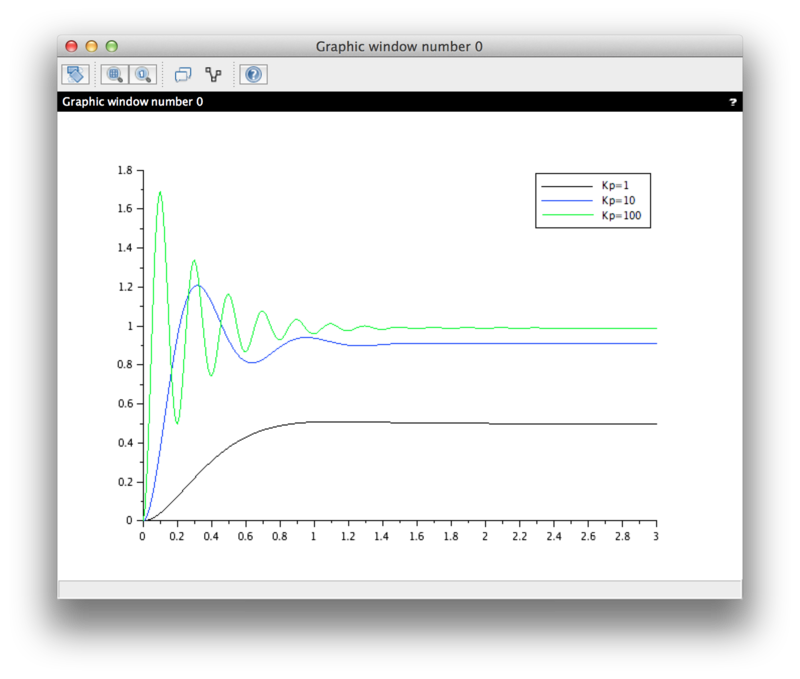Minimize the window using yellow button
The image size is (800, 679).
[91, 46]
